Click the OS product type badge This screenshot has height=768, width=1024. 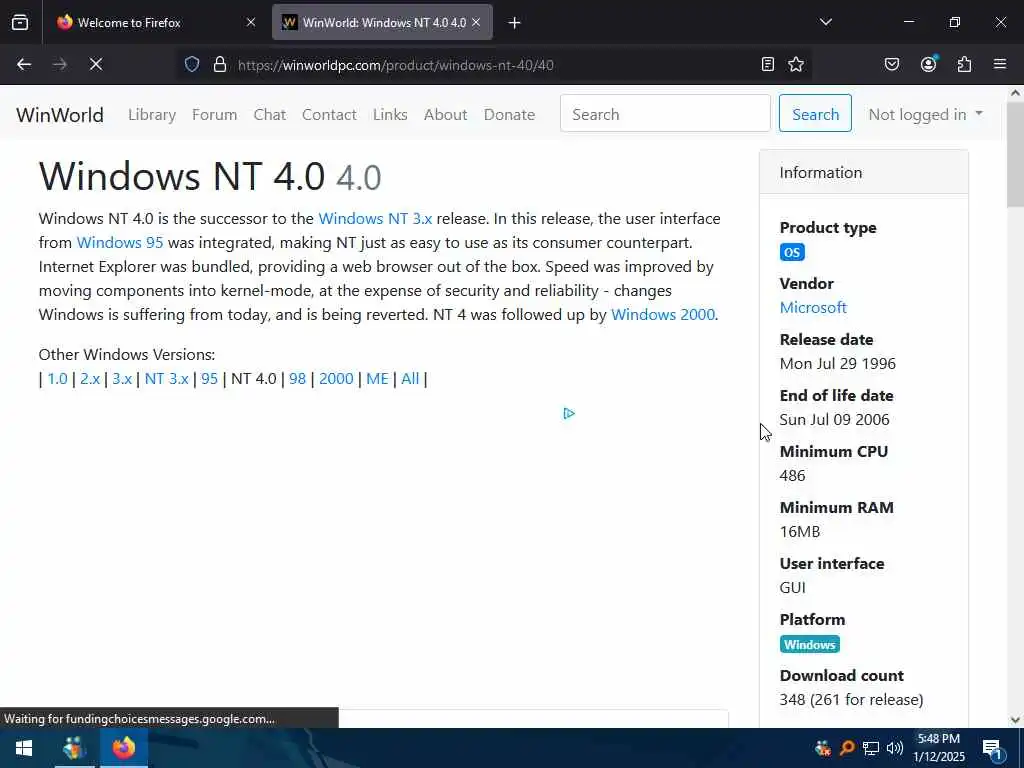pos(792,253)
